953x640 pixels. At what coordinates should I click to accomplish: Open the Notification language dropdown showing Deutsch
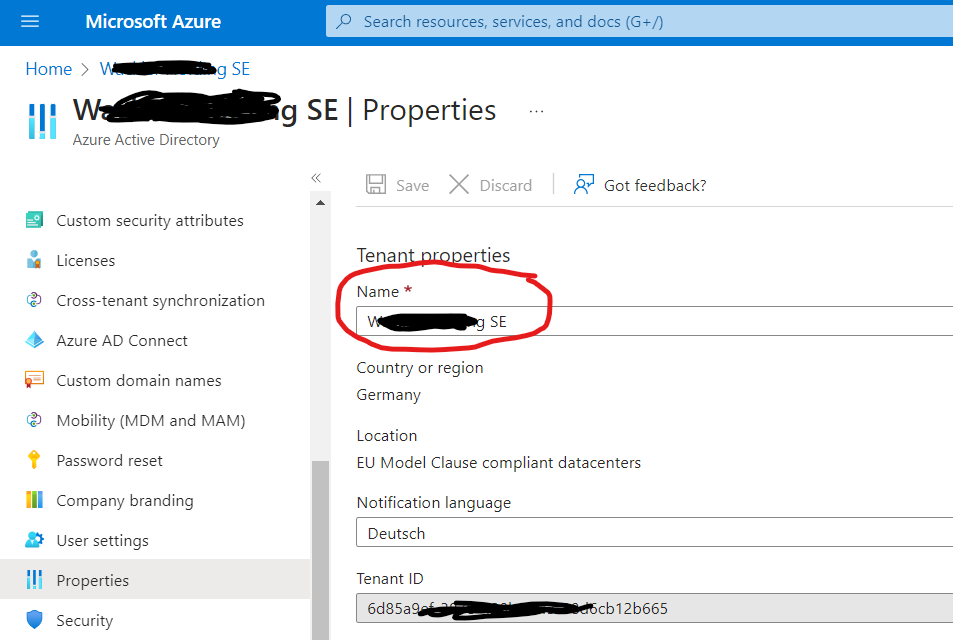pyautogui.click(x=655, y=532)
